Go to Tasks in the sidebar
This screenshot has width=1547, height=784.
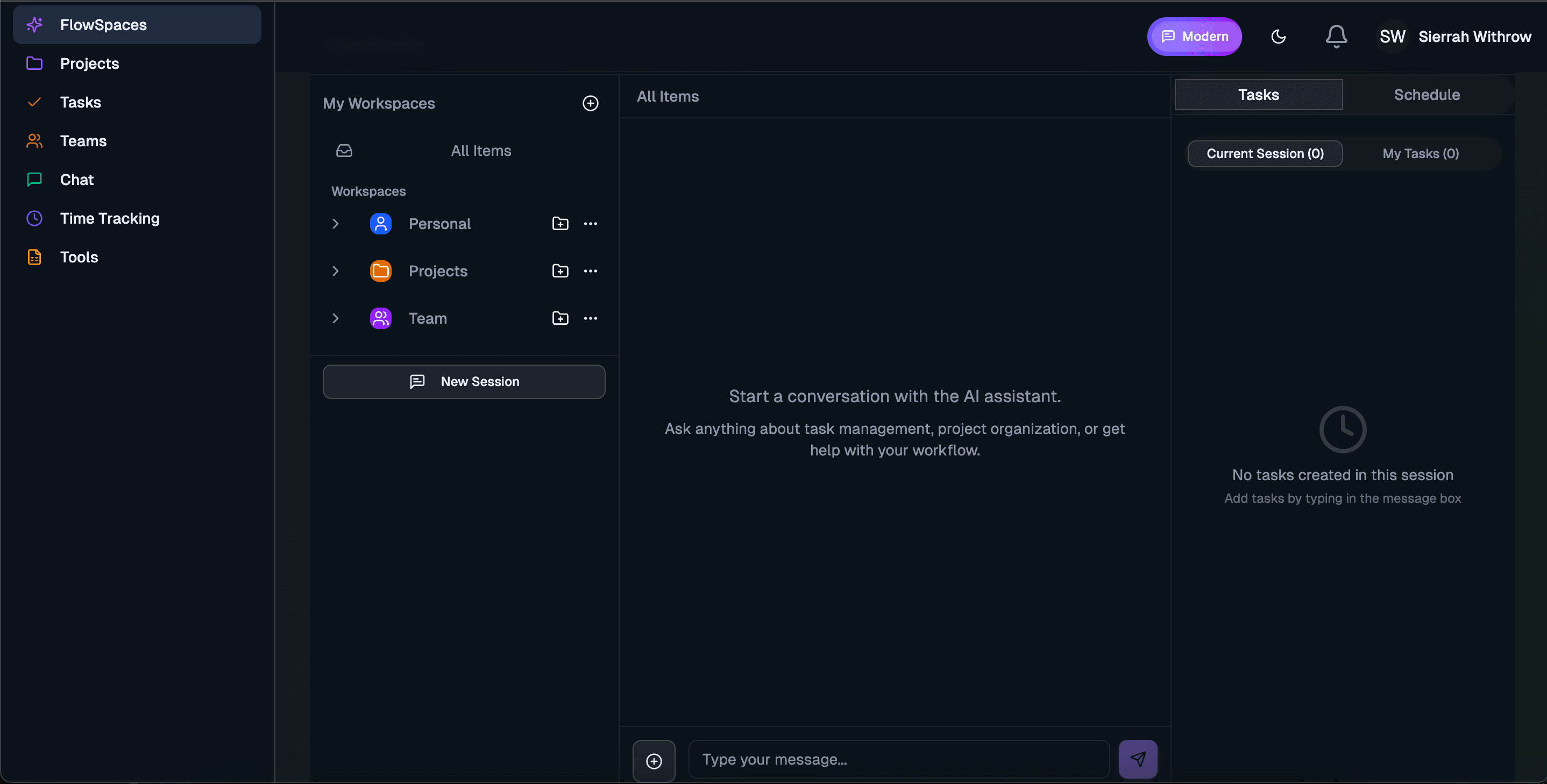coord(137,102)
